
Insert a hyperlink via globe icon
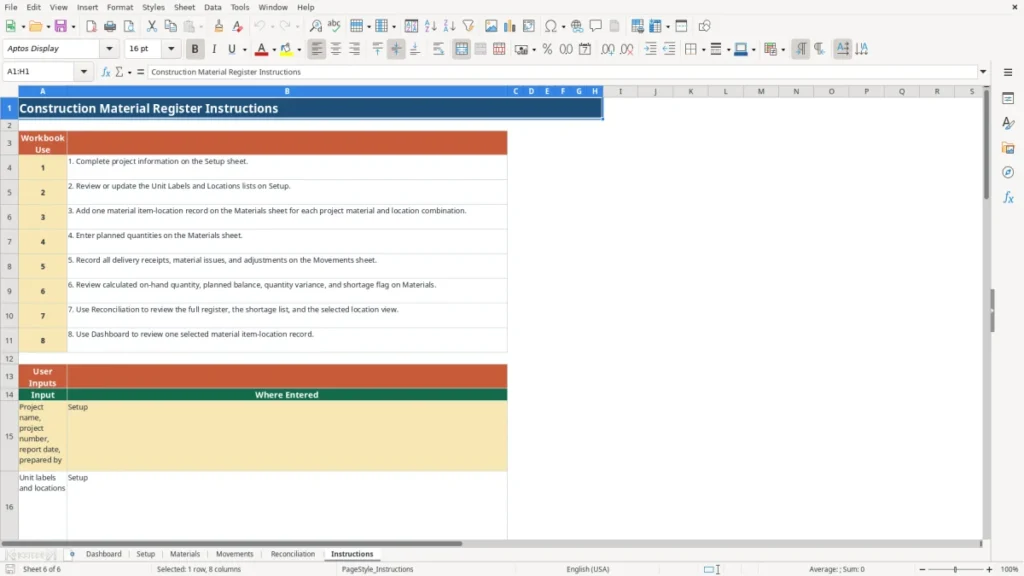click(x=577, y=26)
